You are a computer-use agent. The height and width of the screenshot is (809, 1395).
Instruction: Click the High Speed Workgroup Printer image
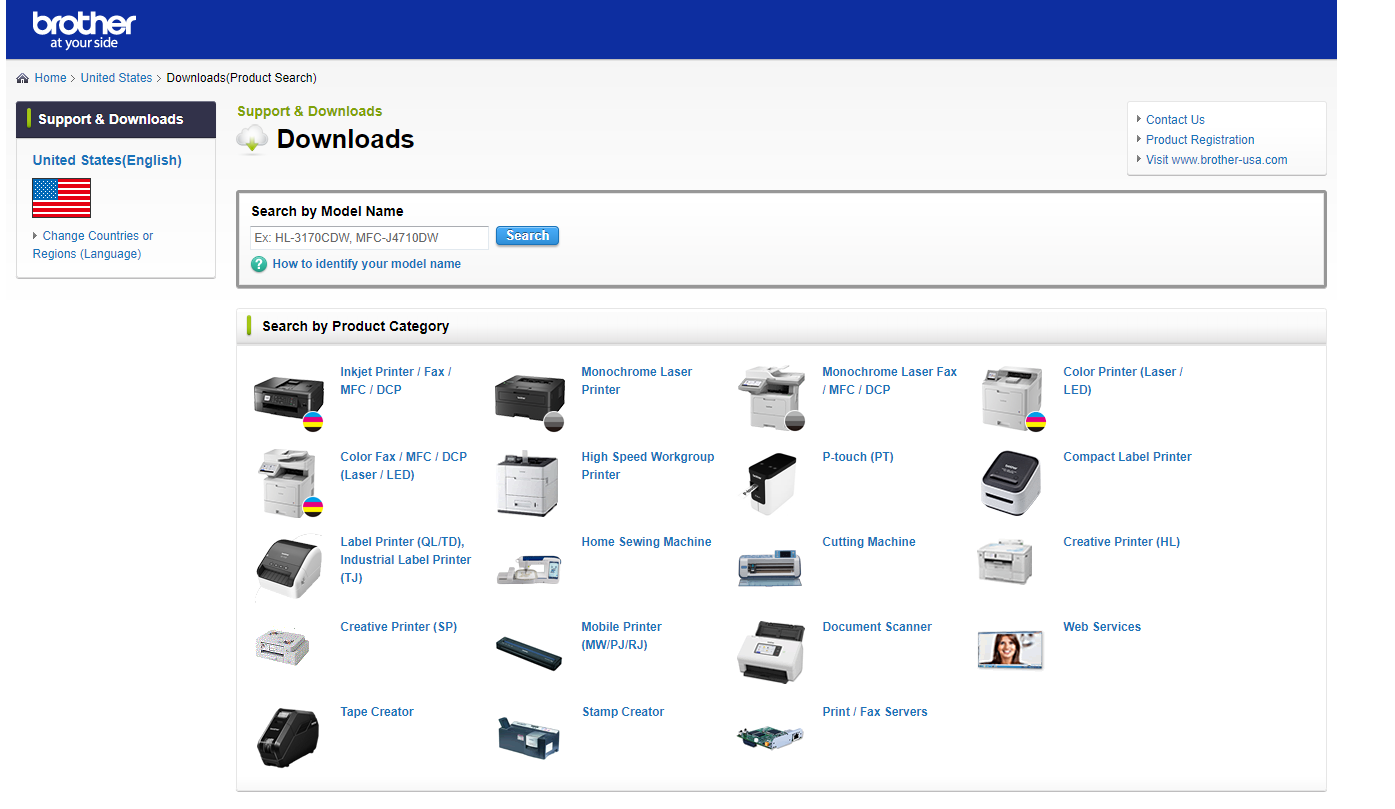pyautogui.click(x=530, y=483)
